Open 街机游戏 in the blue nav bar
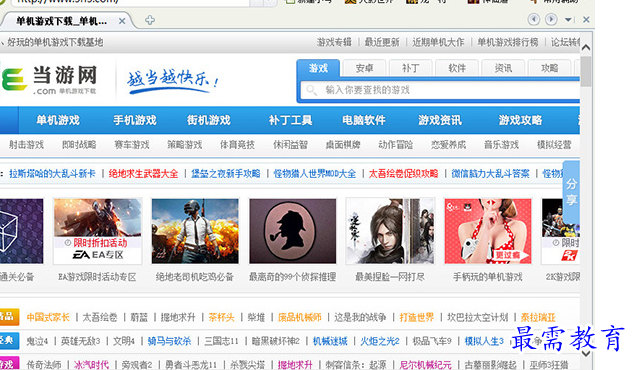Viewport: 633px width, 370px height. click(x=209, y=120)
